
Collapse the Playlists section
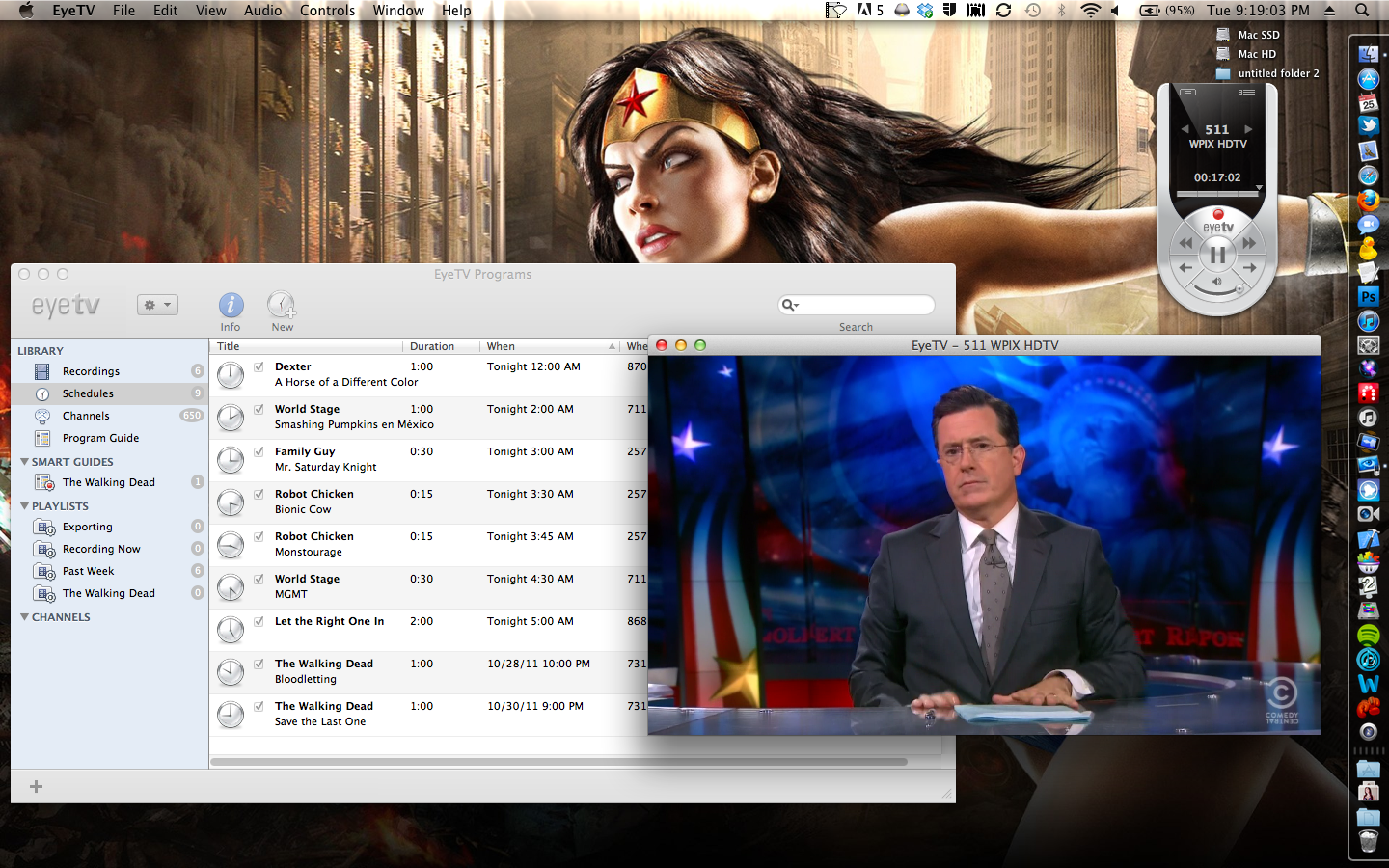pos(24,506)
